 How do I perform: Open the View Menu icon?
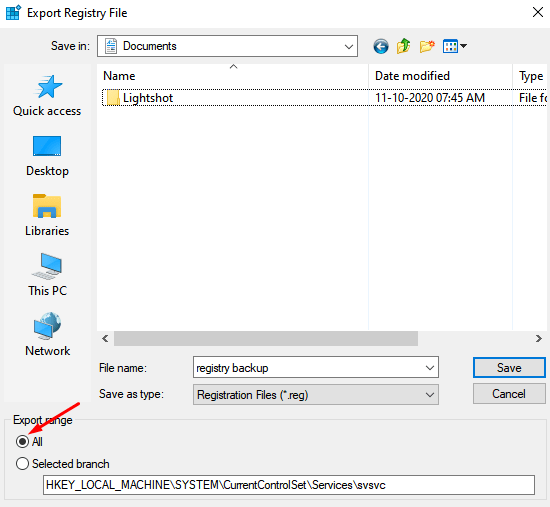click(x=455, y=46)
